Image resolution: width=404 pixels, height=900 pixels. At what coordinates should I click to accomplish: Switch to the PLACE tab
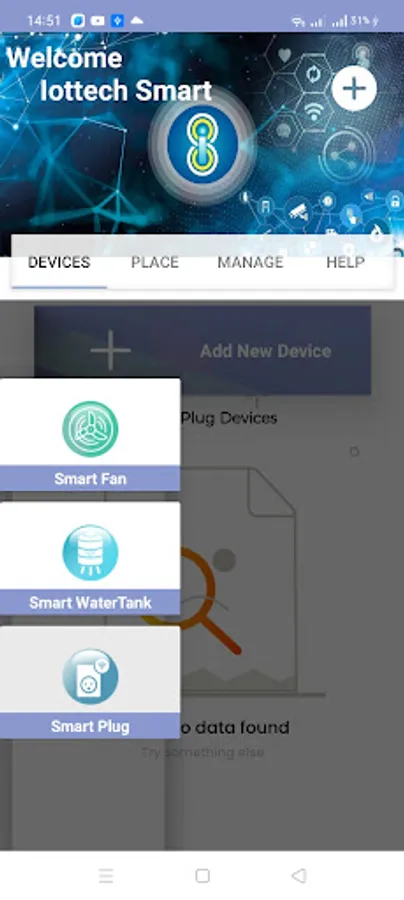click(x=155, y=262)
